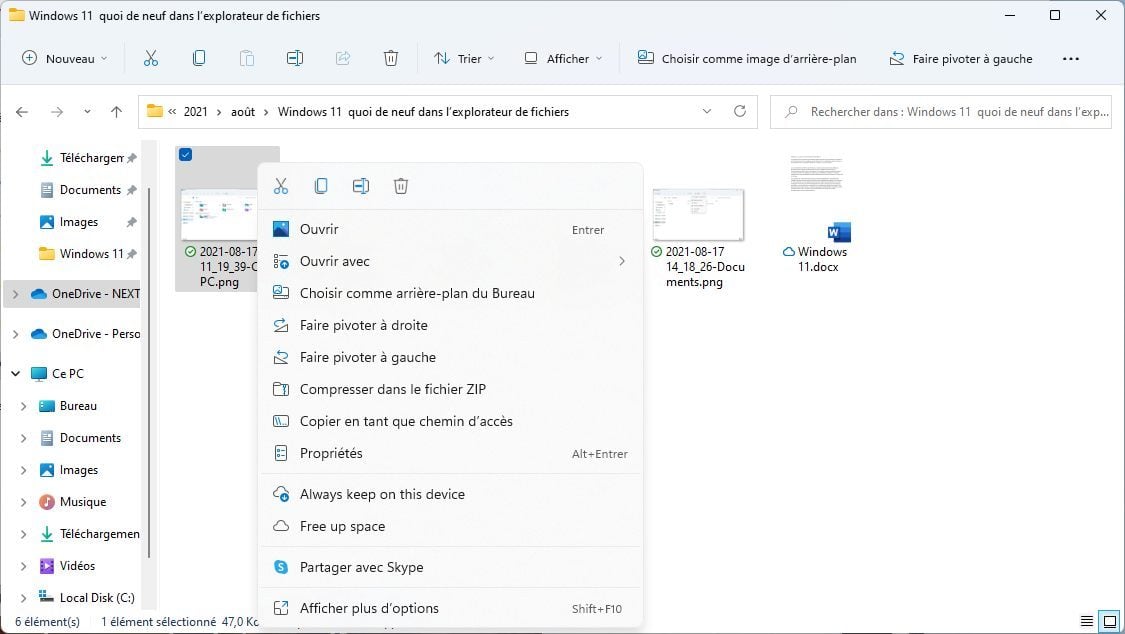
Task: Select Faire pivoter à droite
Action: tap(451, 326)
